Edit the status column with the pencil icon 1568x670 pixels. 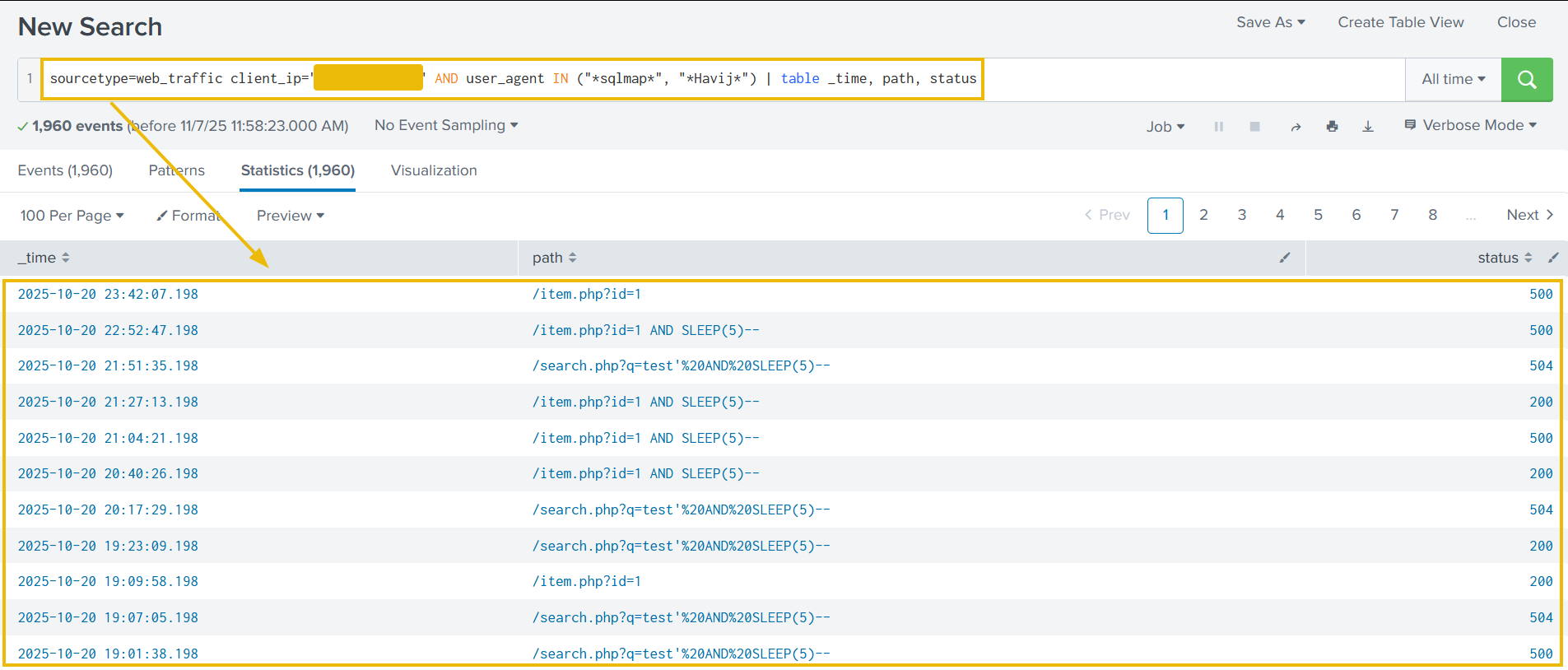click(x=1552, y=258)
